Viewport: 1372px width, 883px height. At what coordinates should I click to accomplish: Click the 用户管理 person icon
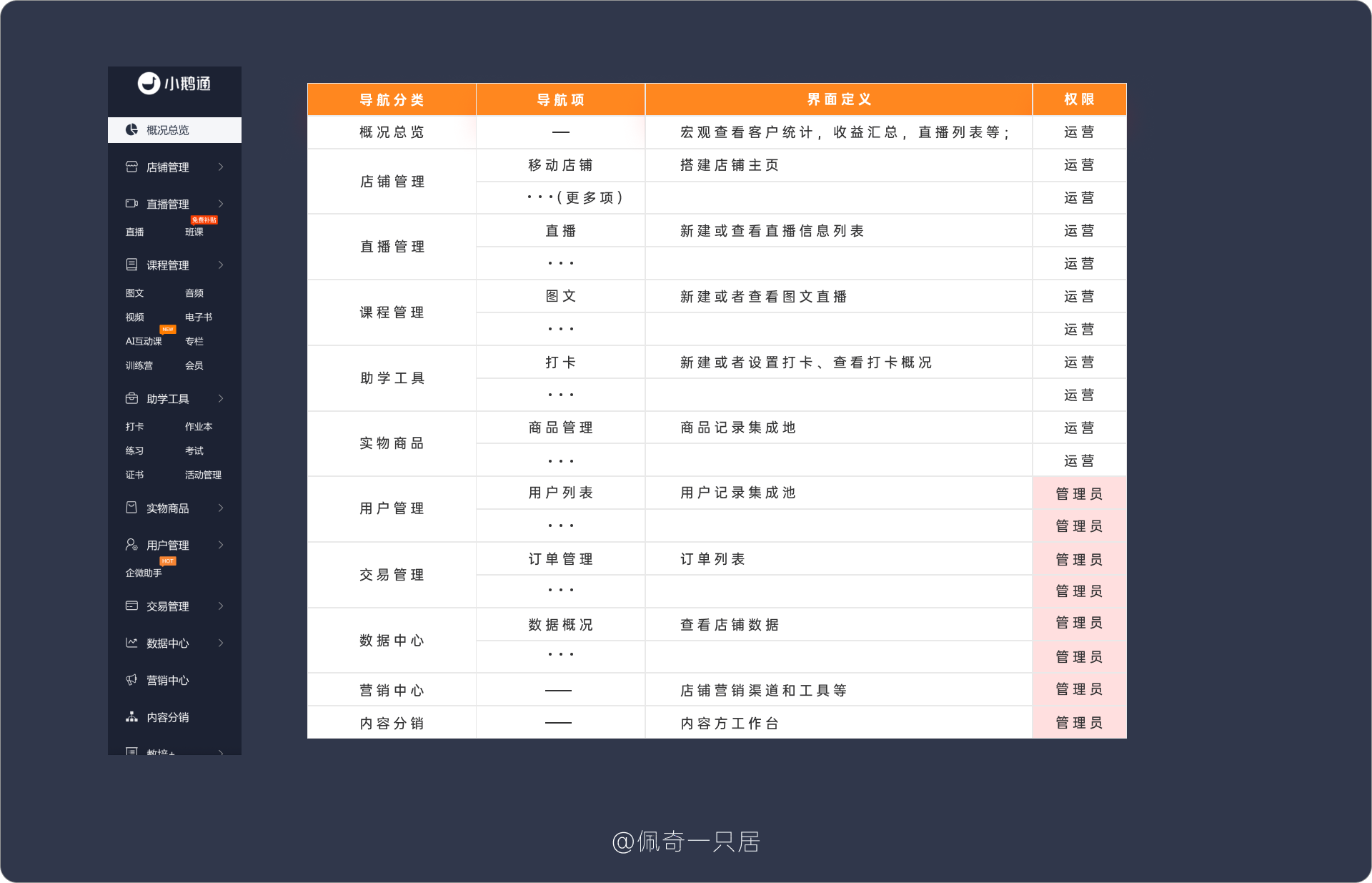(131, 545)
